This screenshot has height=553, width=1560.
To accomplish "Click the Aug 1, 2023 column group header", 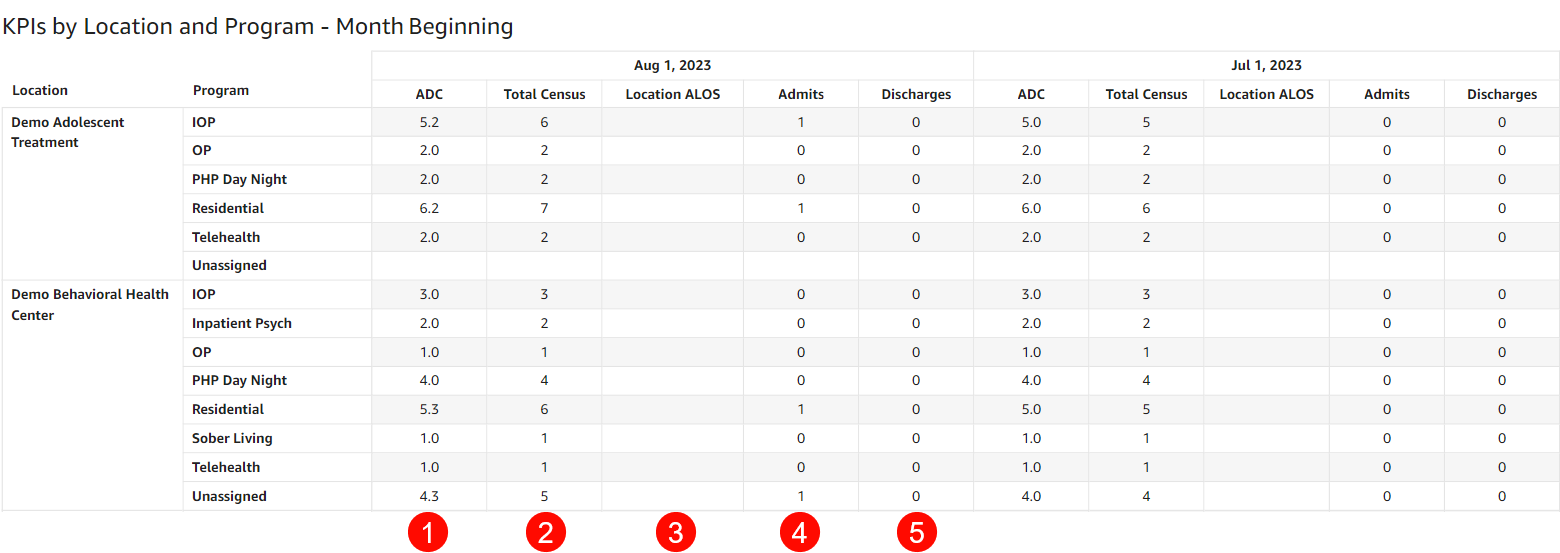I will pyautogui.click(x=672, y=65).
